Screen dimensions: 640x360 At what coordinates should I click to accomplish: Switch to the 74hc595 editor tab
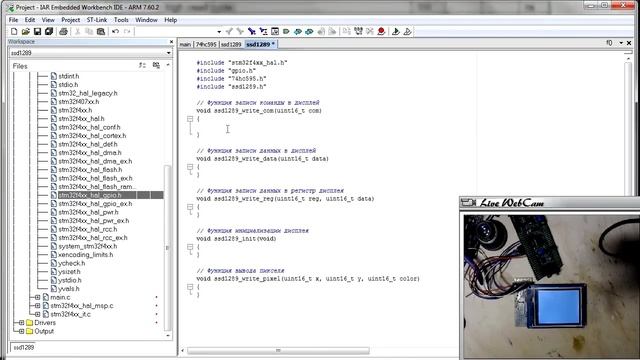[x=206, y=44]
